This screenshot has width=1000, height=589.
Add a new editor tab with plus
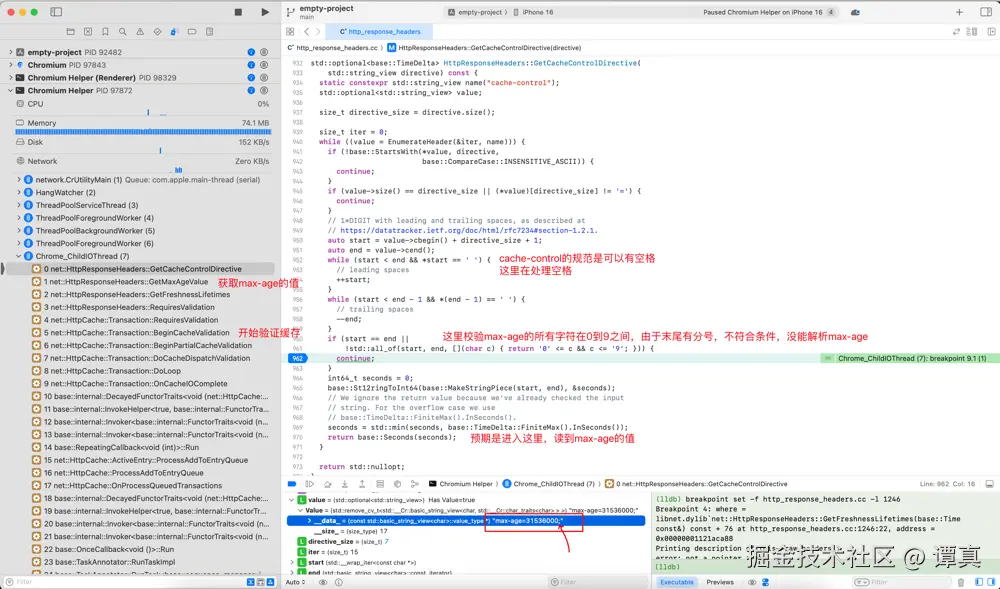[x=959, y=12]
